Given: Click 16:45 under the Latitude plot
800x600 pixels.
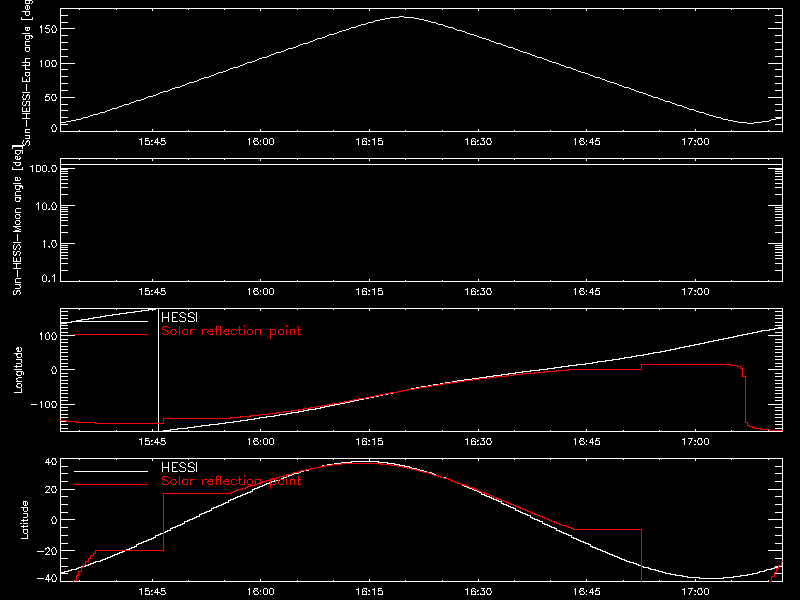Looking at the screenshot, I should [x=587, y=591].
